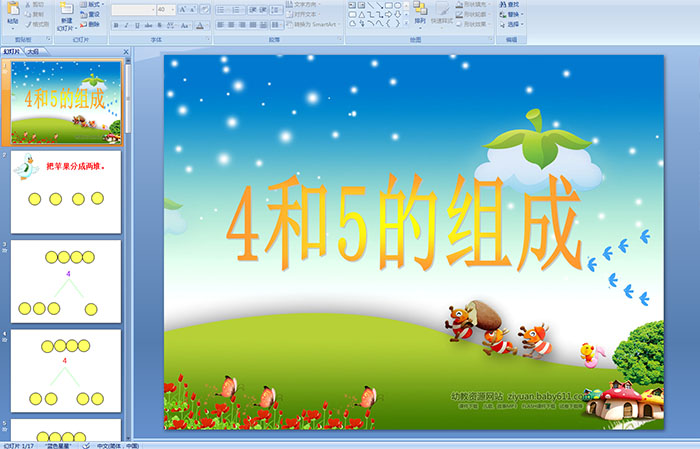This screenshot has width=700, height=449.
Task: Click Find (查找) in editing group
Action: [x=510, y=4]
